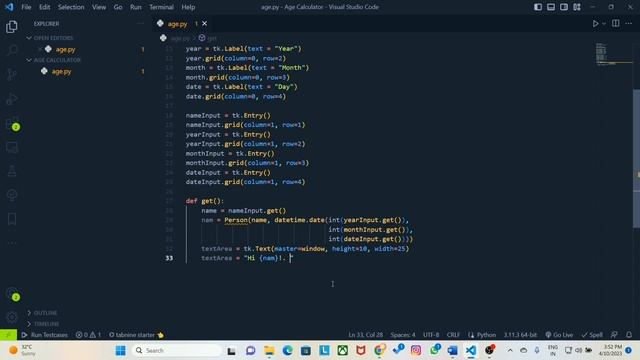Open the Testing flask view

(x=11, y=171)
